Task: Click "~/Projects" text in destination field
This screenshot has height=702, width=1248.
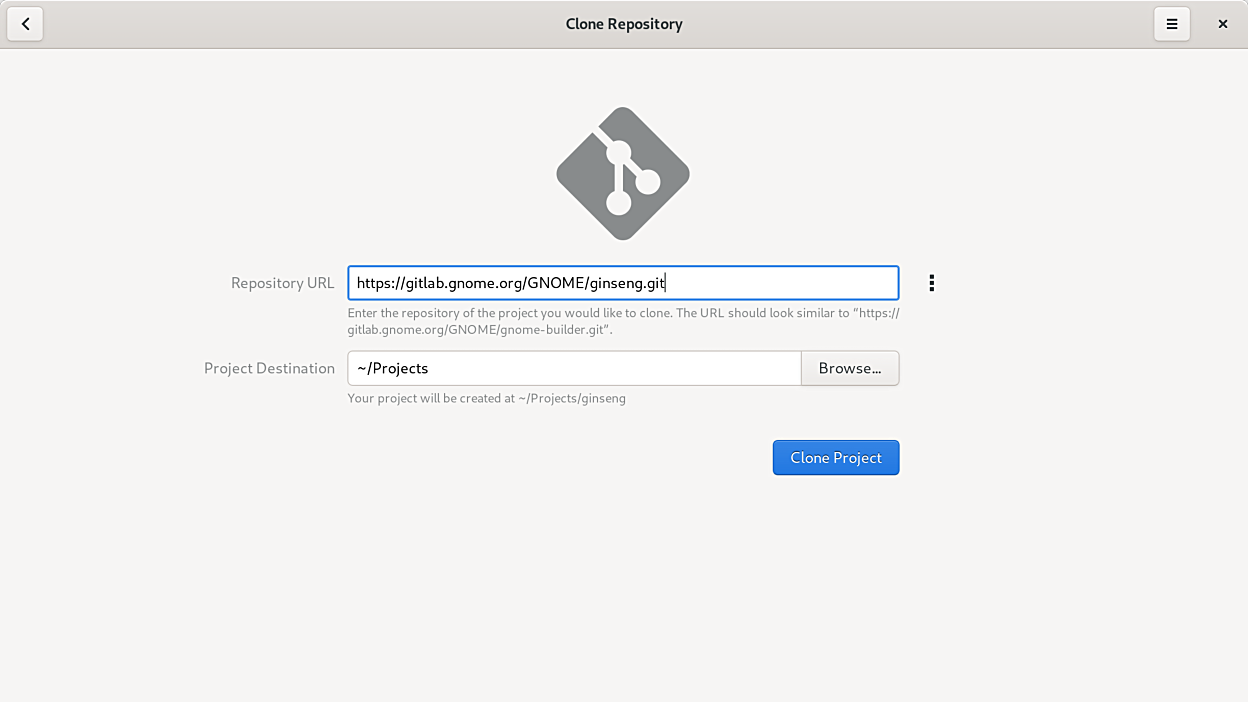Action: coord(393,368)
